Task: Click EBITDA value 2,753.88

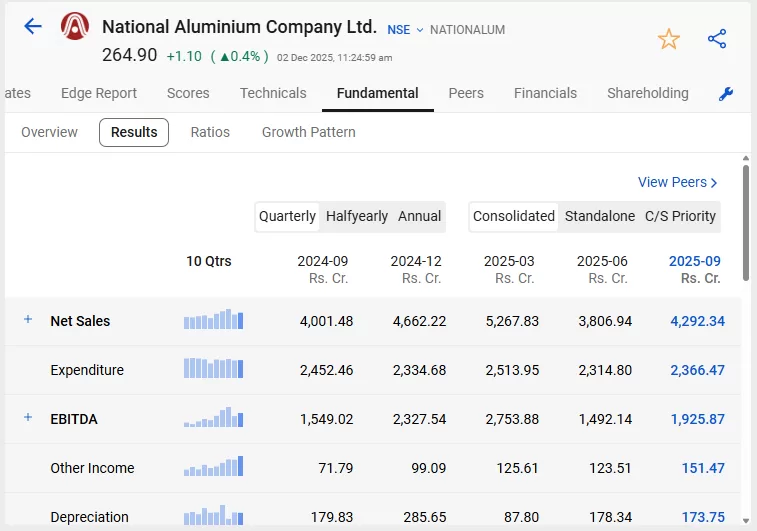Action: click(512, 419)
